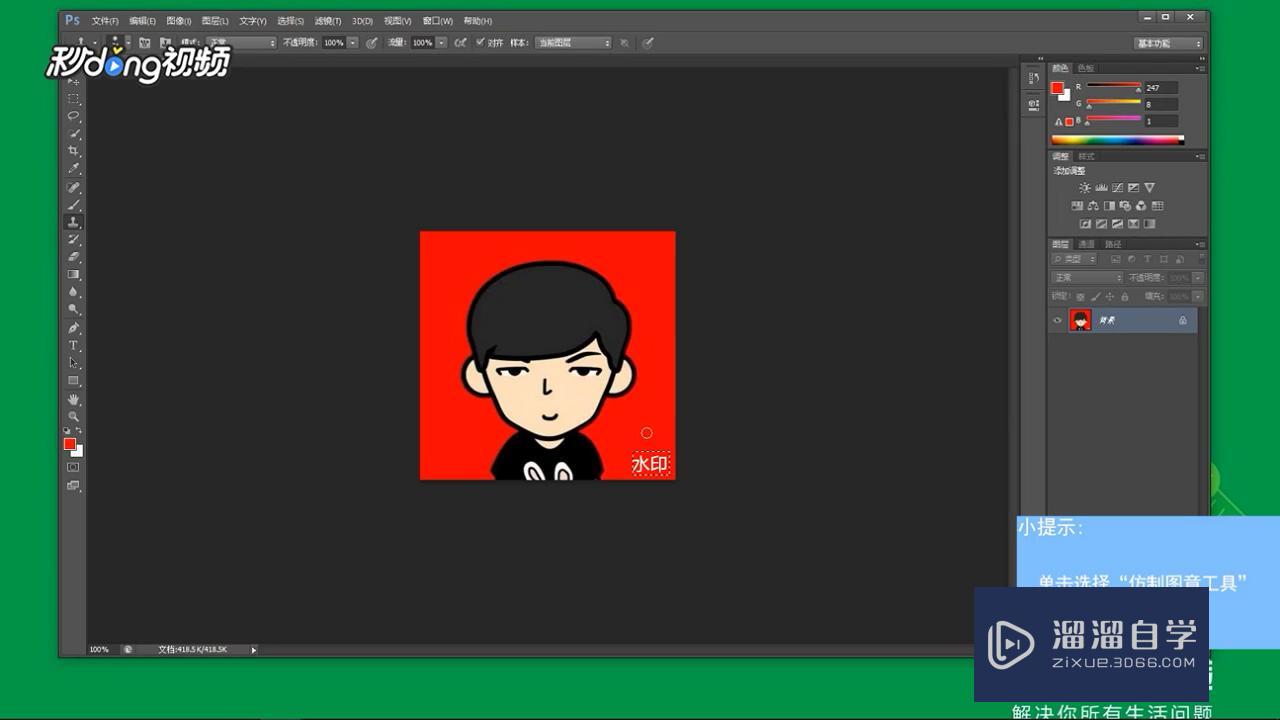The height and width of the screenshot is (720, 1280).
Task: Open the layer blend mode dropdown
Action: point(1087,278)
